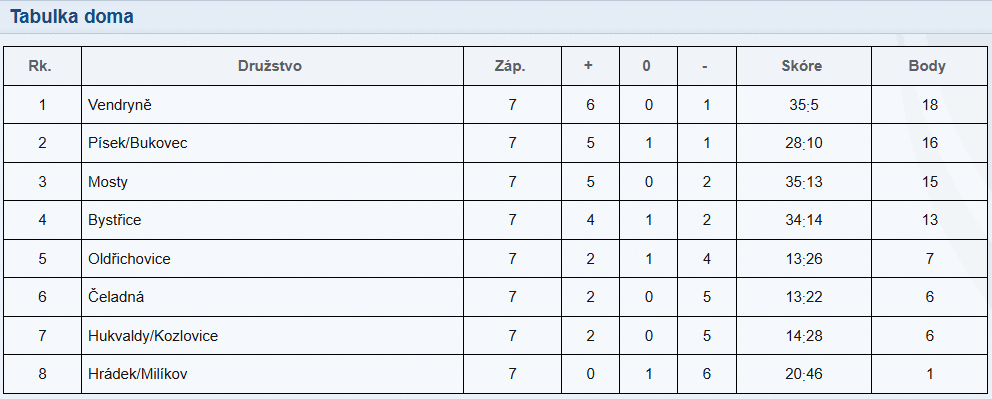Open the Vendryně team entry
The image size is (992, 399).
pos(120,105)
